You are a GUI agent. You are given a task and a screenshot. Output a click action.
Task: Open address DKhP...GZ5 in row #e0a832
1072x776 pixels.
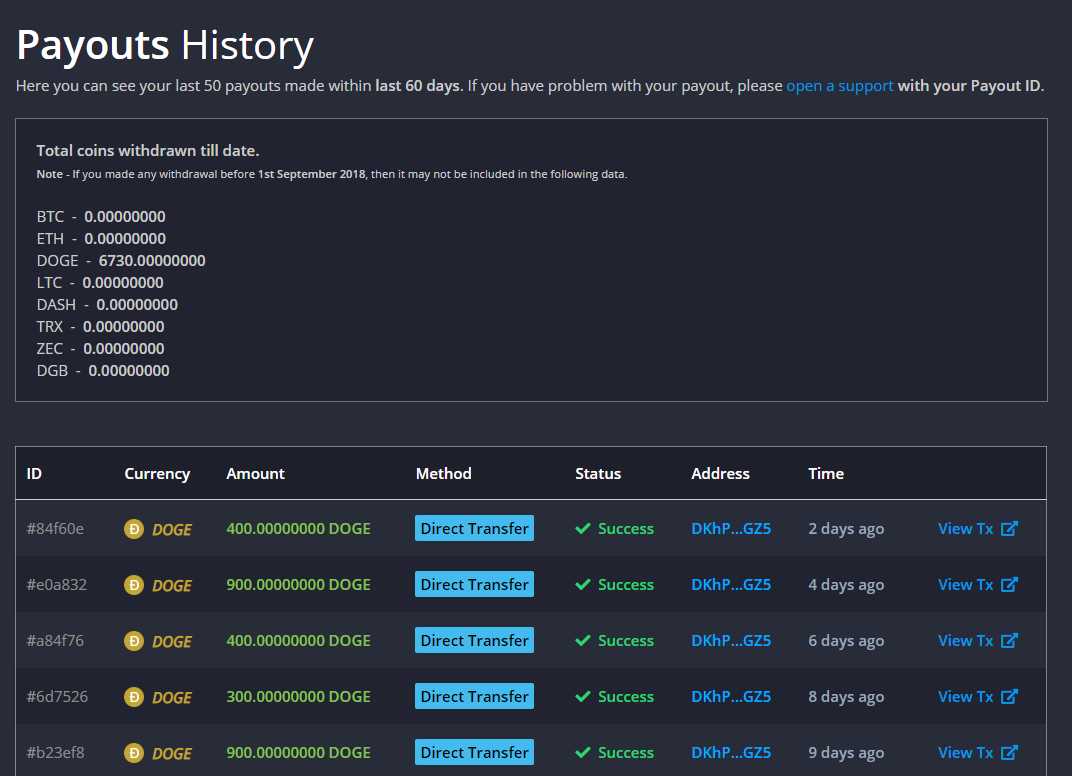coord(731,585)
